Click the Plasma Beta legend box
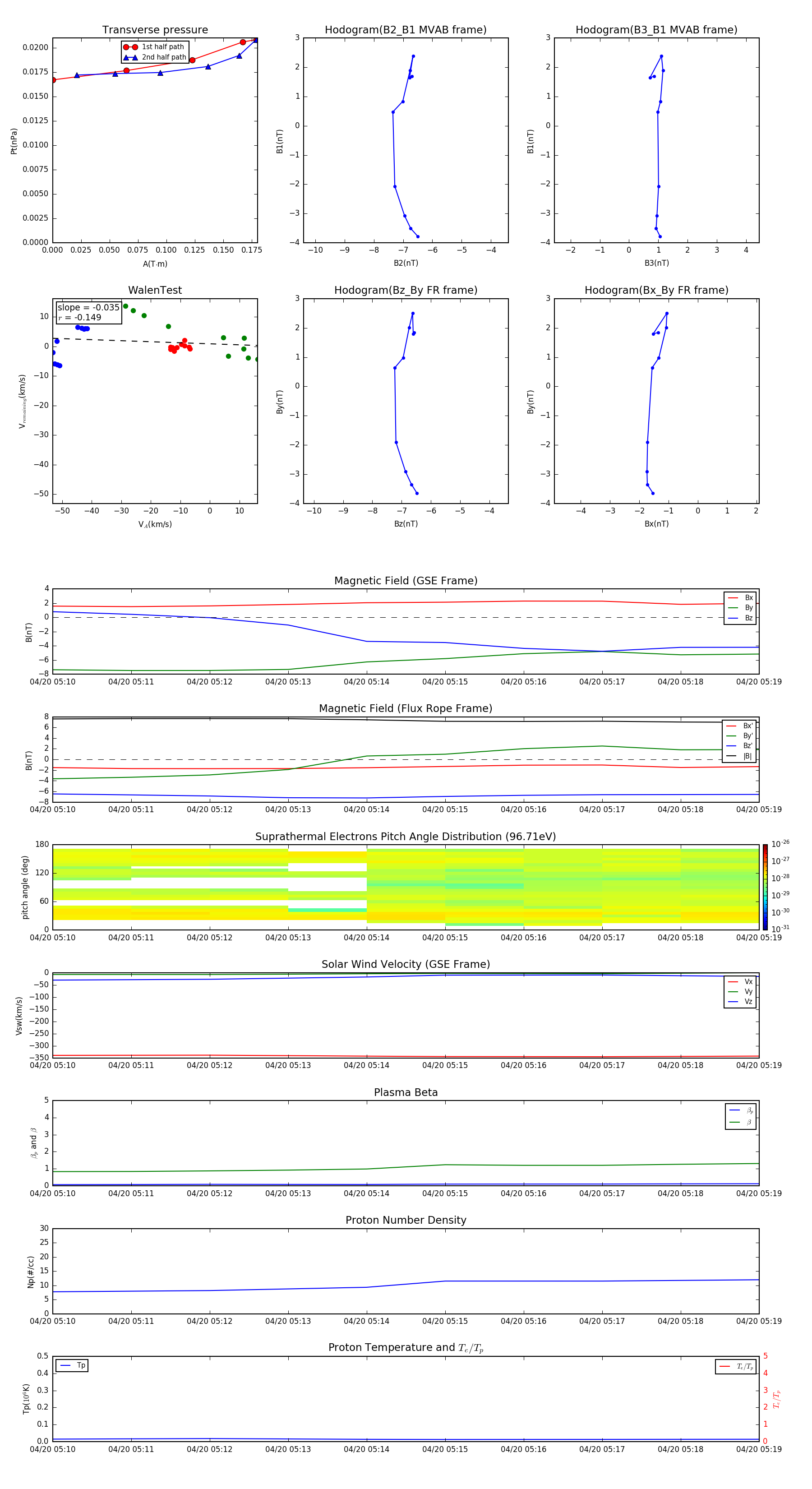812x1489 pixels. pyautogui.click(x=741, y=1116)
